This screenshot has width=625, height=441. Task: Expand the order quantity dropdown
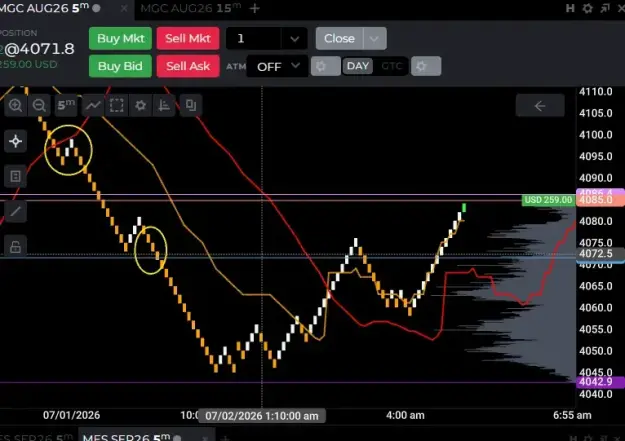295,39
